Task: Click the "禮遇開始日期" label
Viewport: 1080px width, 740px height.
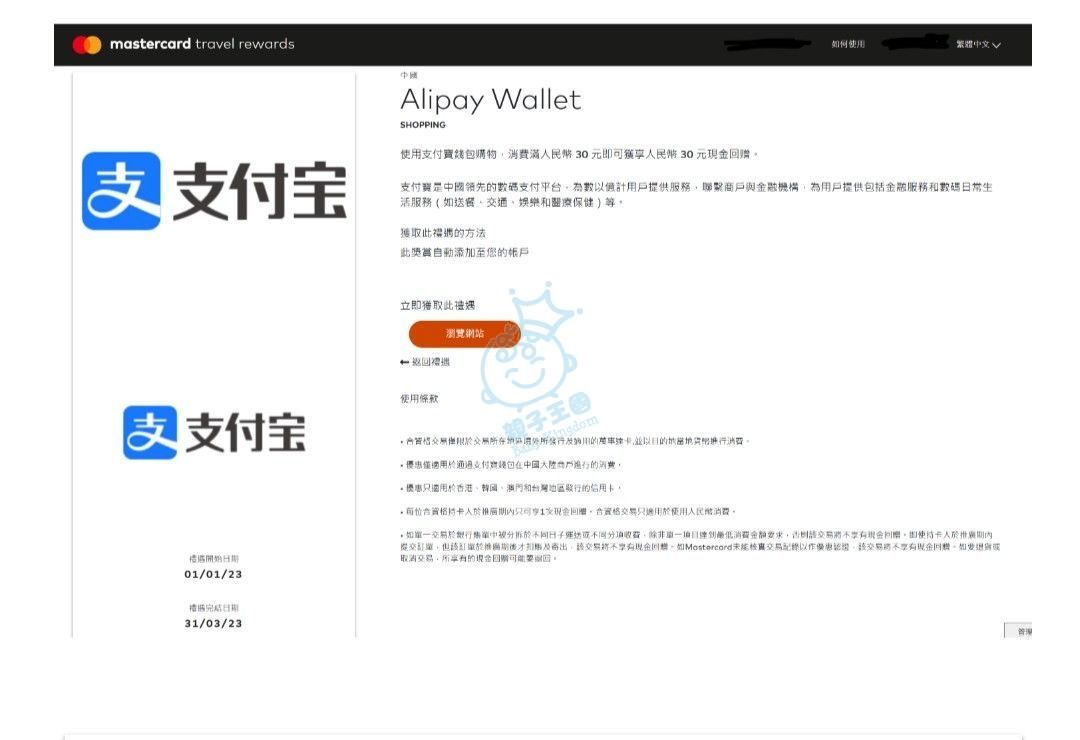Action: pos(214,559)
